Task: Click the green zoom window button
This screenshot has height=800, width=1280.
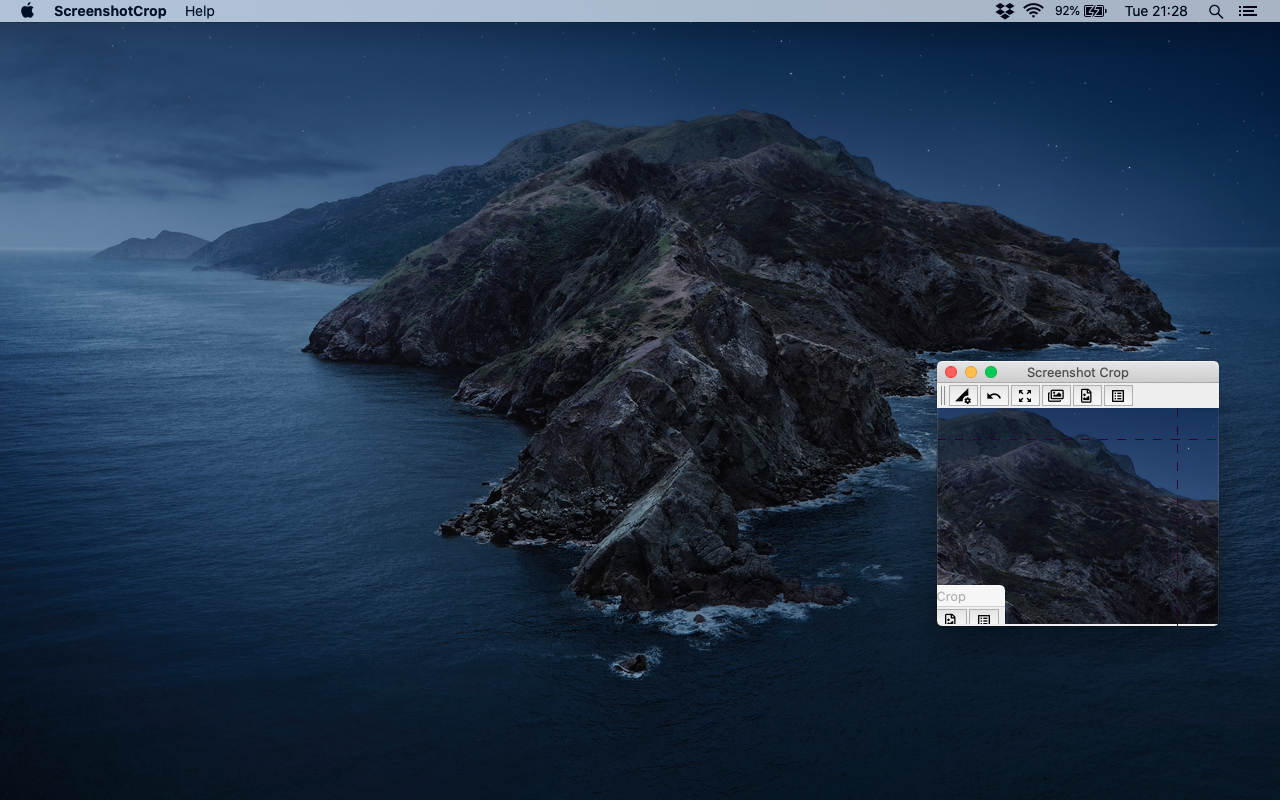Action: [991, 372]
